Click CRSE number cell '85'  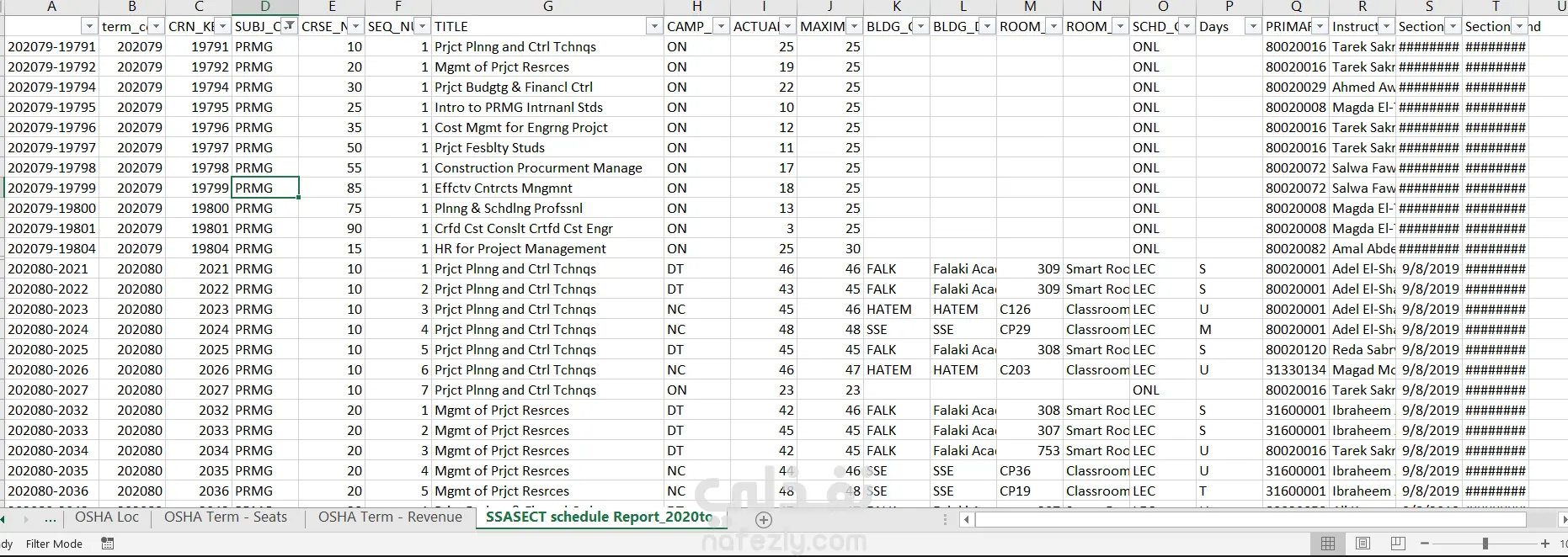(x=332, y=188)
